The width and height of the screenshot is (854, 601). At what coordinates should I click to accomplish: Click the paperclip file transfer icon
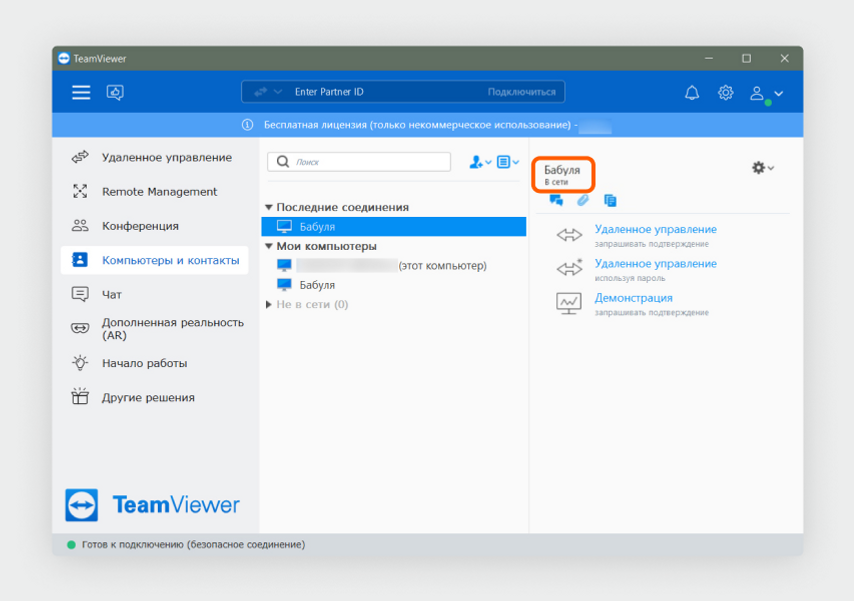[x=583, y=201]
